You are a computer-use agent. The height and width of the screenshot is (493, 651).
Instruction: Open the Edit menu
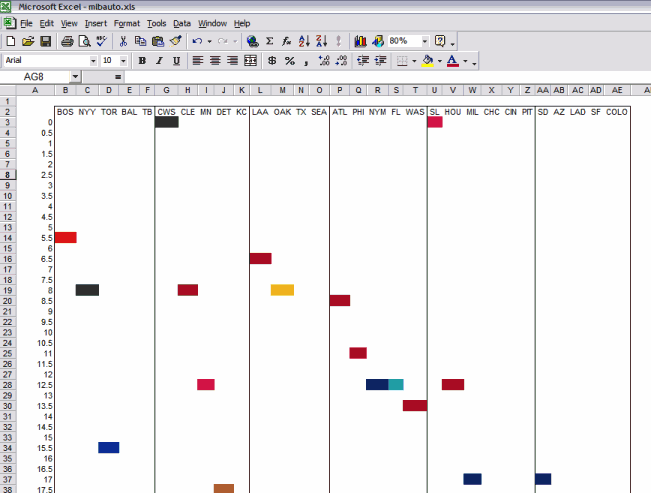tap(46, 23)
